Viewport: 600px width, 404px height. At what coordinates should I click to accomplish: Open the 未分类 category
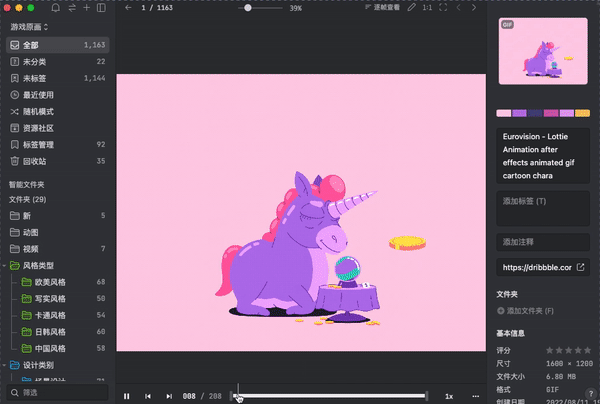[58, 62]
